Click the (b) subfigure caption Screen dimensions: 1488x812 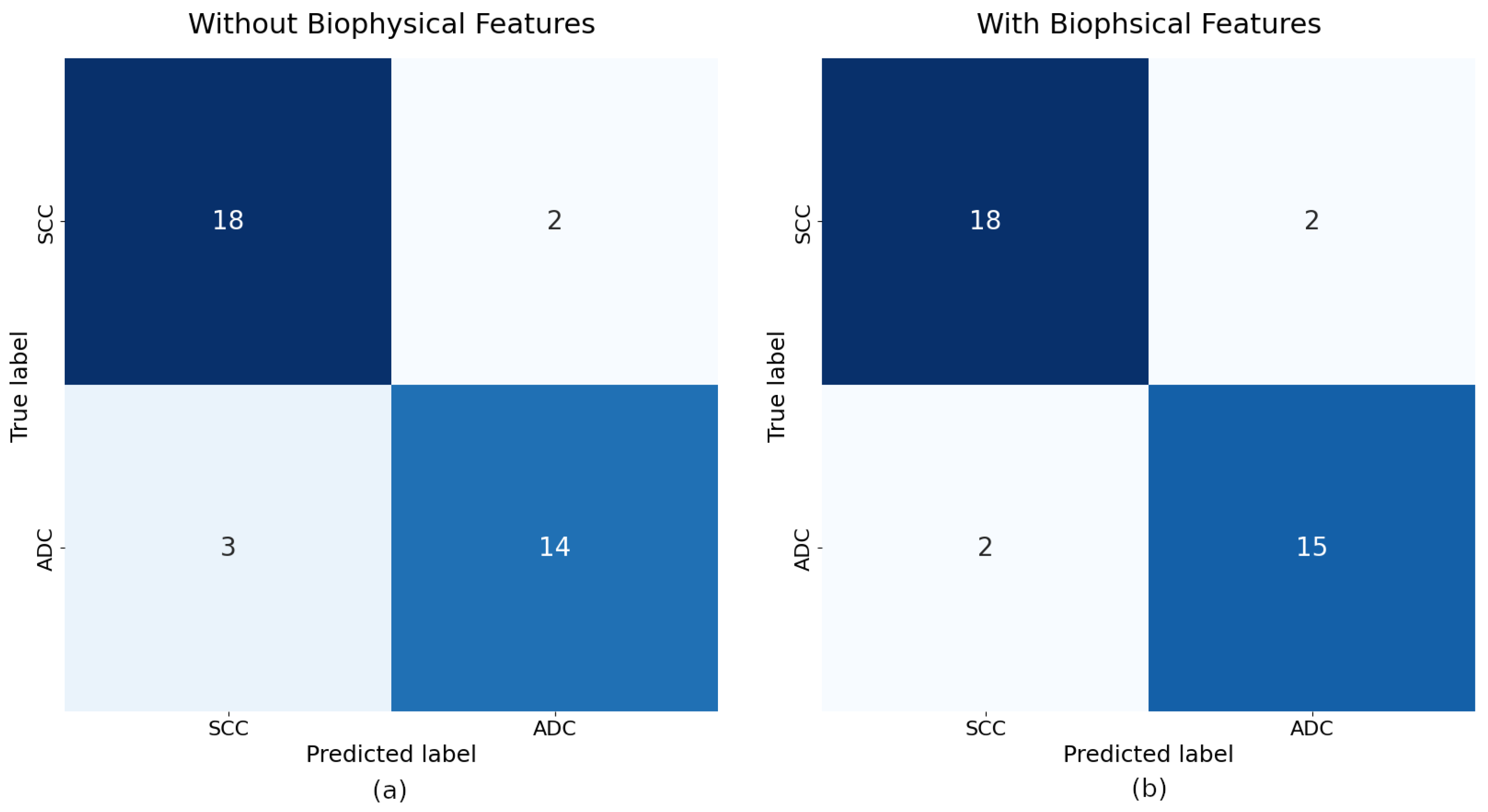(1148, 789)
